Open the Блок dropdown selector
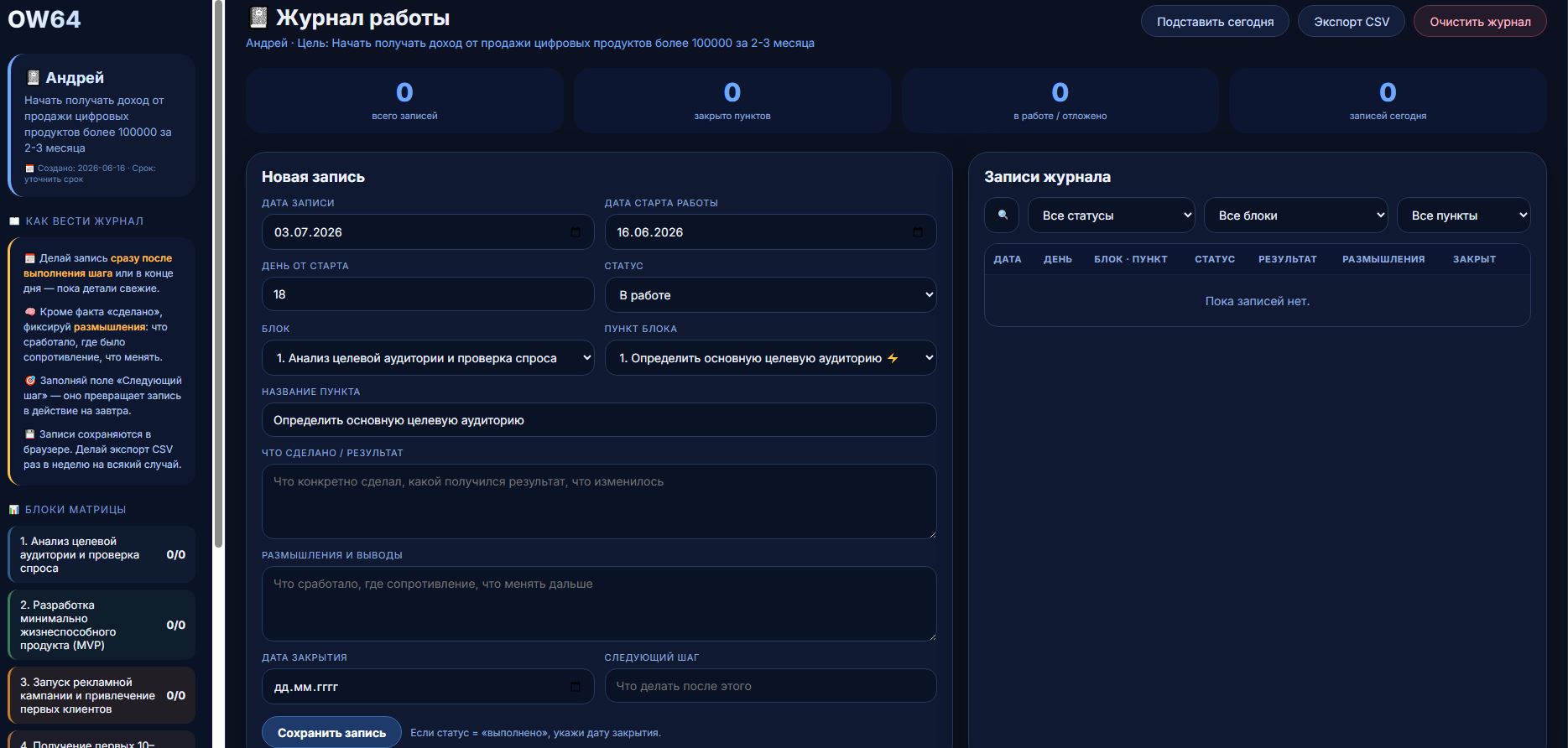Image resolution: width=1568 pixels, height=748 pixels. tap(428, 358)
